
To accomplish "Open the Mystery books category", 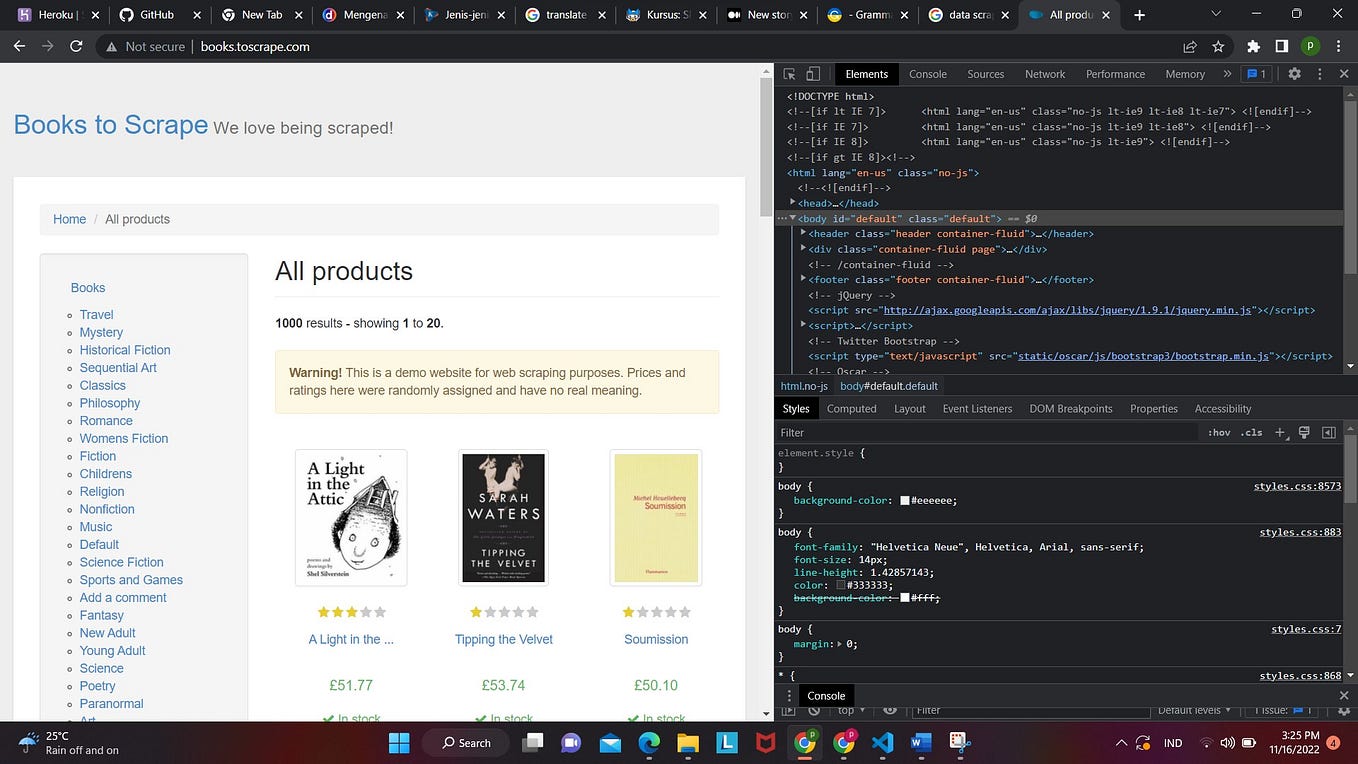I will point(100,332).
